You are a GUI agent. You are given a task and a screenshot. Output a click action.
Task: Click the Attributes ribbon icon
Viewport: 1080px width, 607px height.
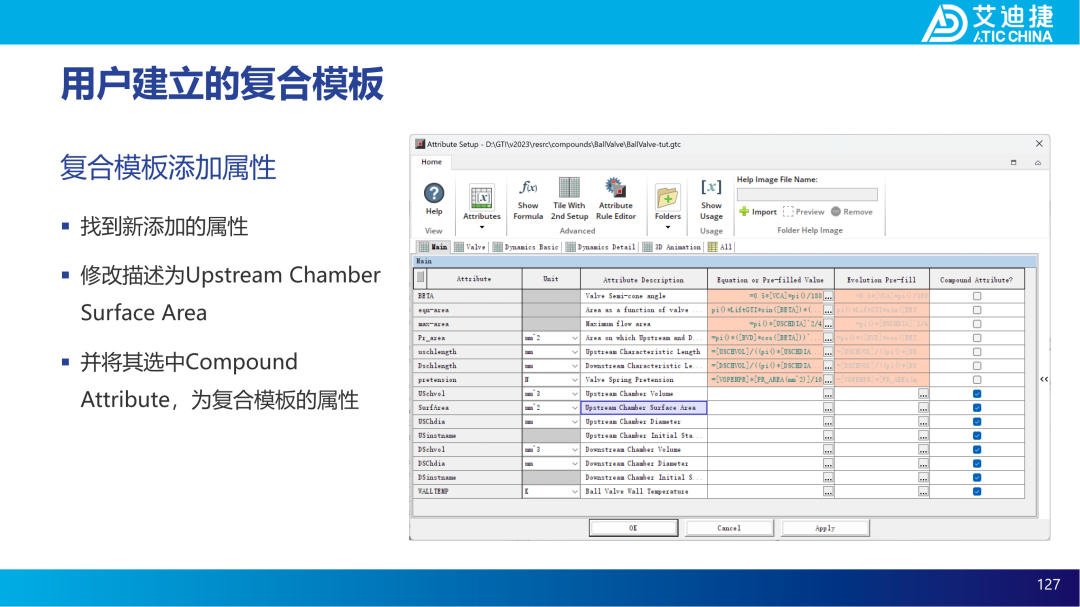pyautogui.click(x=481, y=197)
